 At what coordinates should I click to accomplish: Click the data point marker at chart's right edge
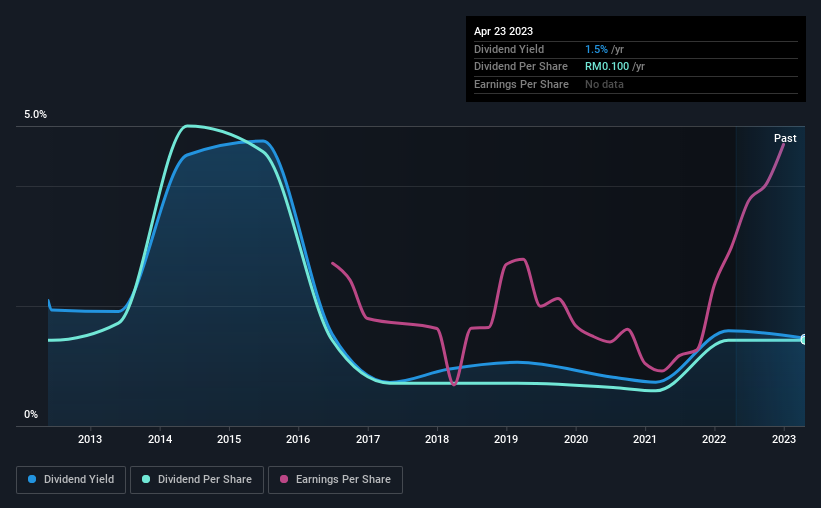[x=803, y=340]
